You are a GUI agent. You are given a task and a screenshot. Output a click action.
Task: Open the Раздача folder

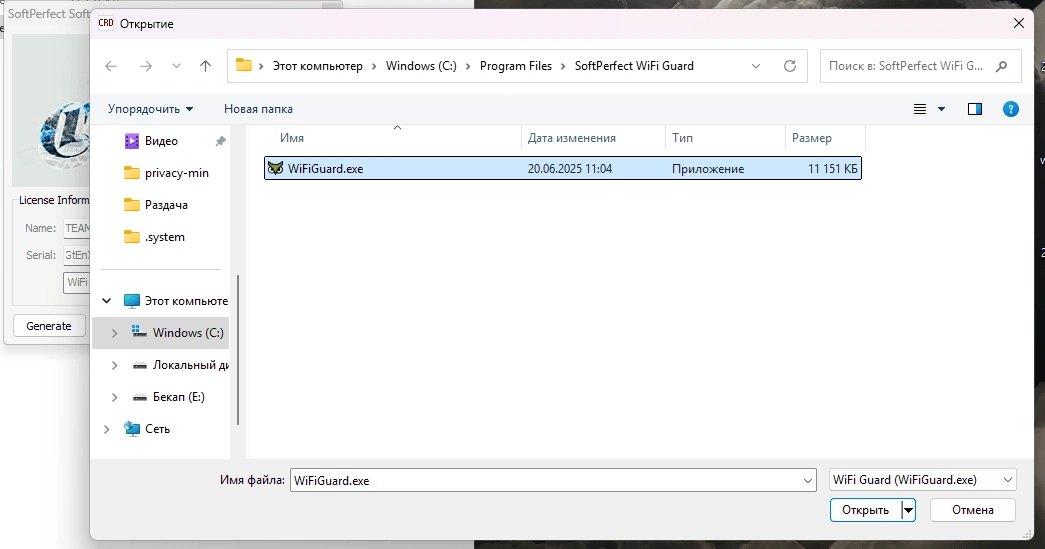tap(166, 205)
